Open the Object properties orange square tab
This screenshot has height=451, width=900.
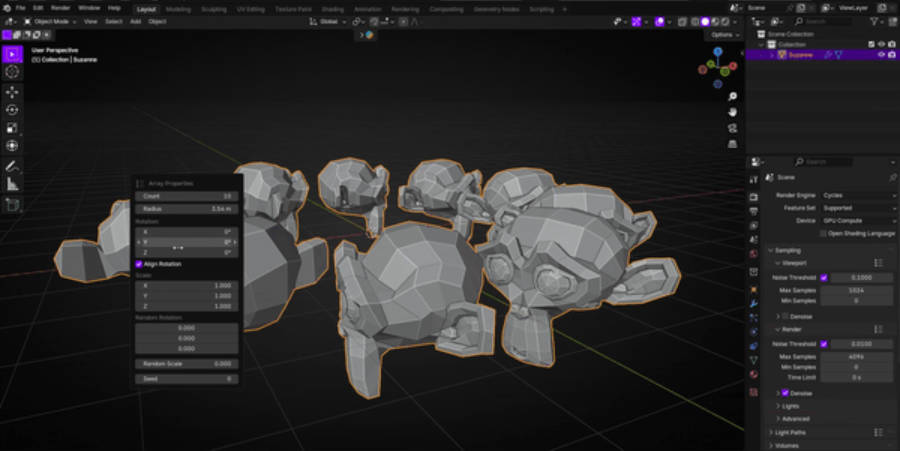tap(754, 290)
